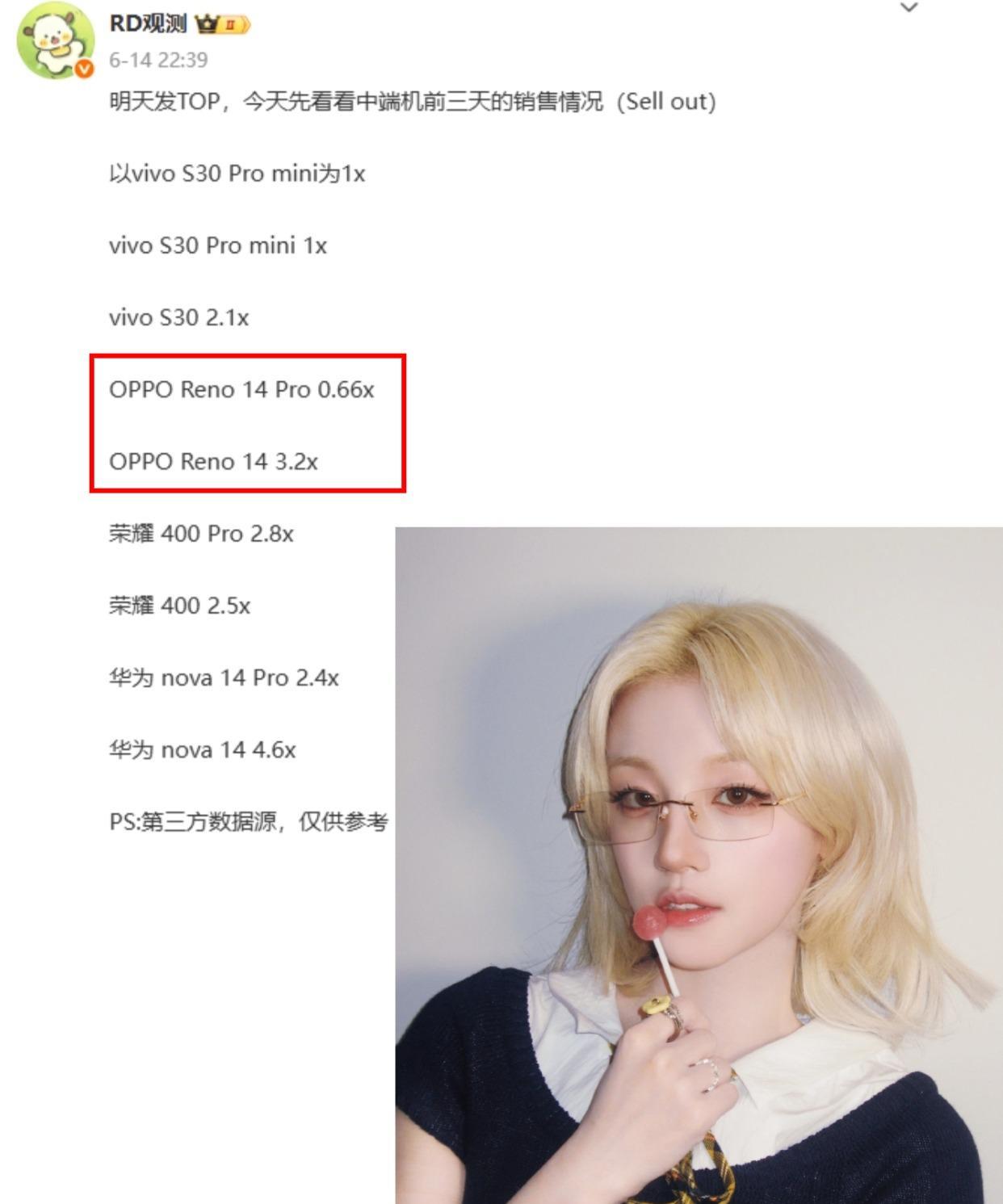
Task: Click the 荣耀 400 2.5x line
Action: (179, 606)
